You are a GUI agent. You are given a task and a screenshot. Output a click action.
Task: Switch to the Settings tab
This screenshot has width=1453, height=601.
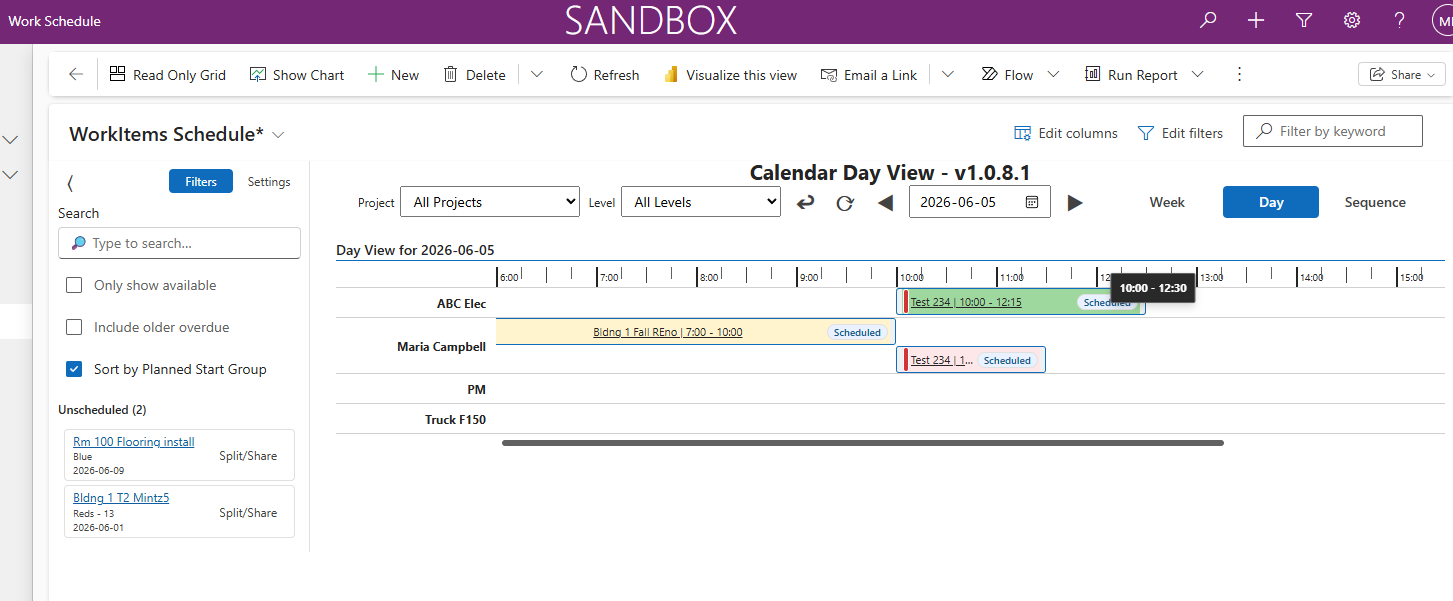click(x=269, y=181)
